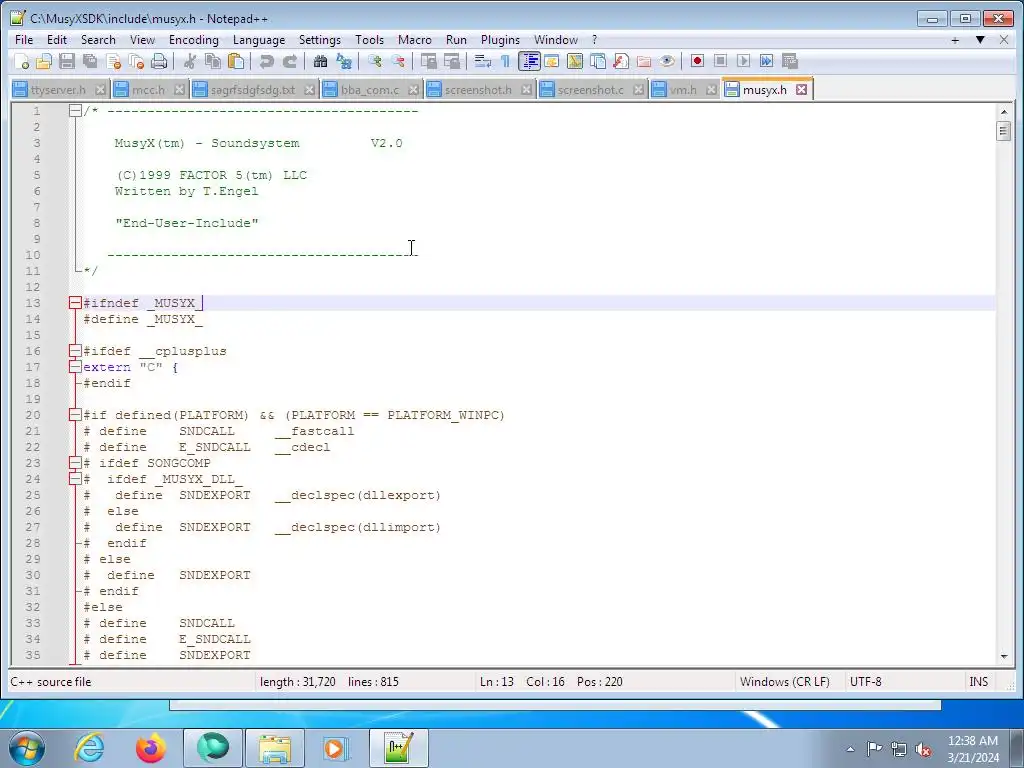Screen dimensions: 1024x768
Task: Click Run macro multiple times icon
Action: (767, 61)
